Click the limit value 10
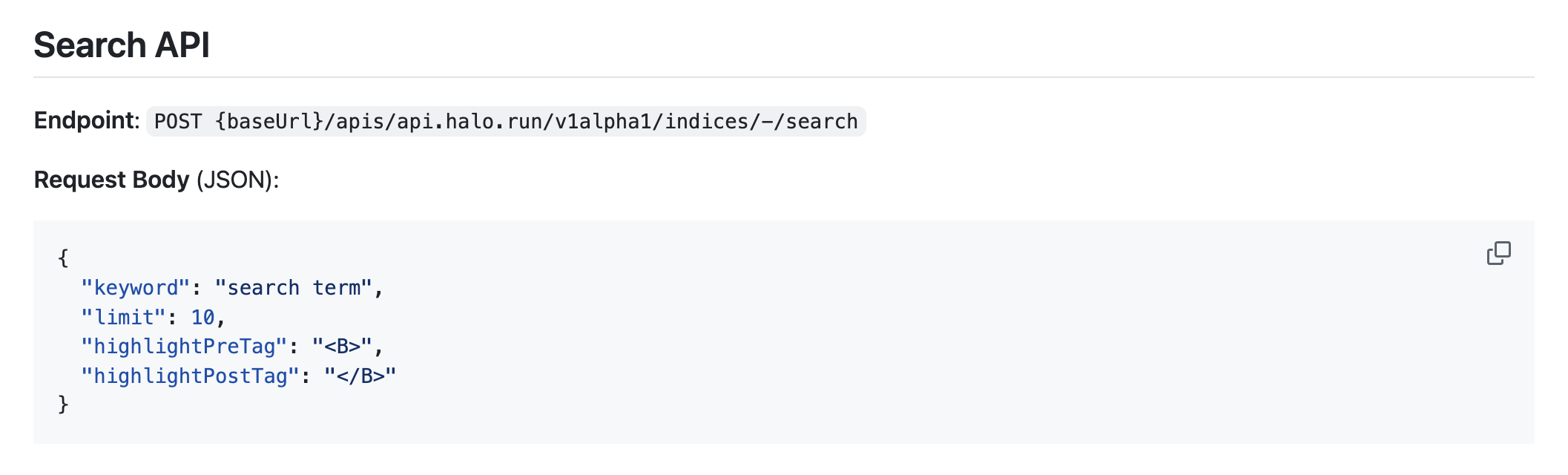 202,318
